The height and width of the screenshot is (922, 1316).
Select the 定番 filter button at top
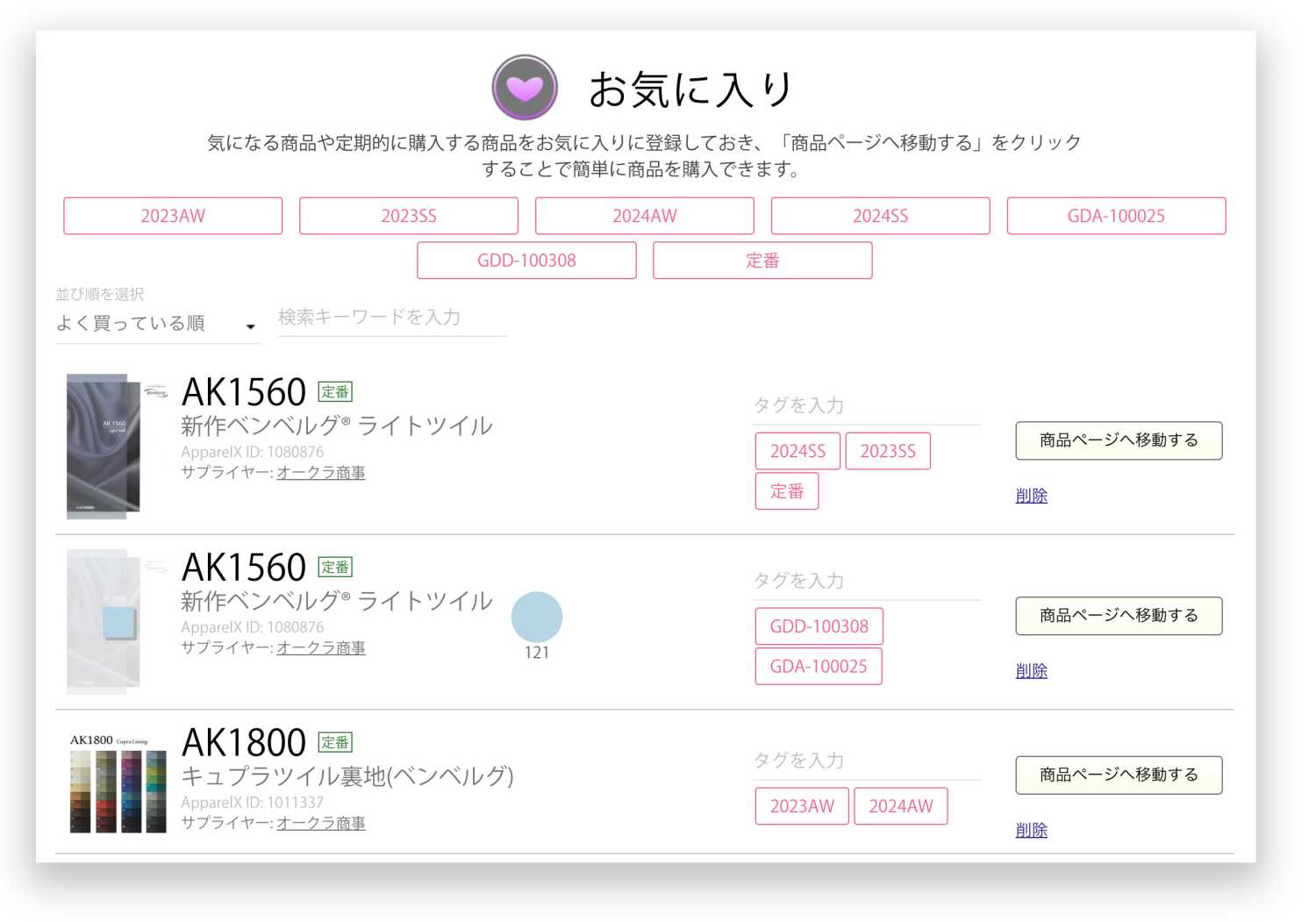tap(762, 261)
